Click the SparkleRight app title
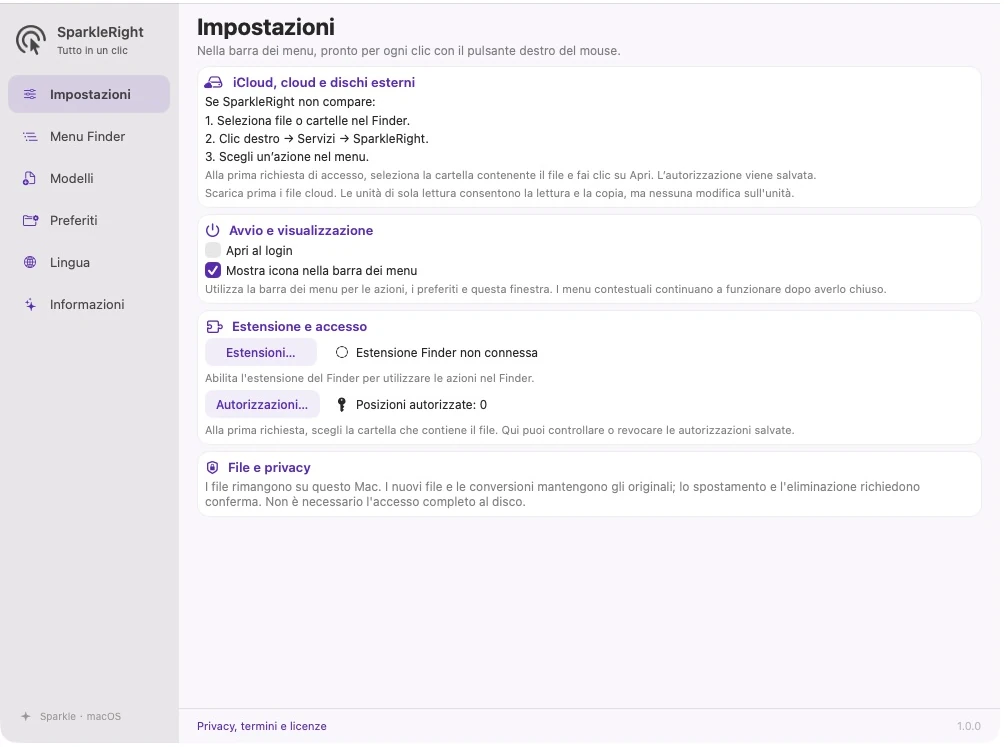Image resolution: width=1008 pixels, height=747 pixels. click(100, 32)
